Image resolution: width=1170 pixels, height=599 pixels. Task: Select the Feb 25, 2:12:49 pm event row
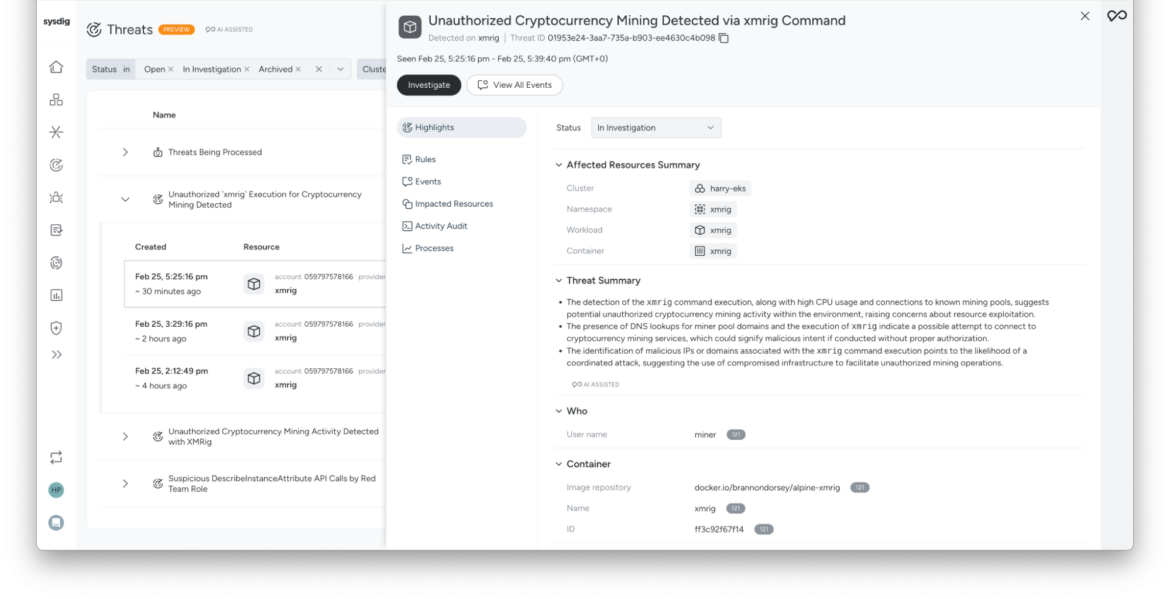pos(255,378)
